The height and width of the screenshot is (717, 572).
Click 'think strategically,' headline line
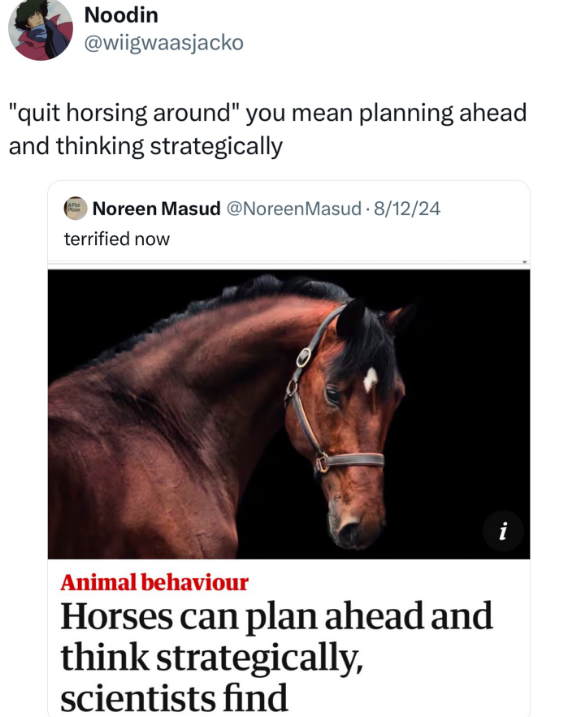point(212,658)
